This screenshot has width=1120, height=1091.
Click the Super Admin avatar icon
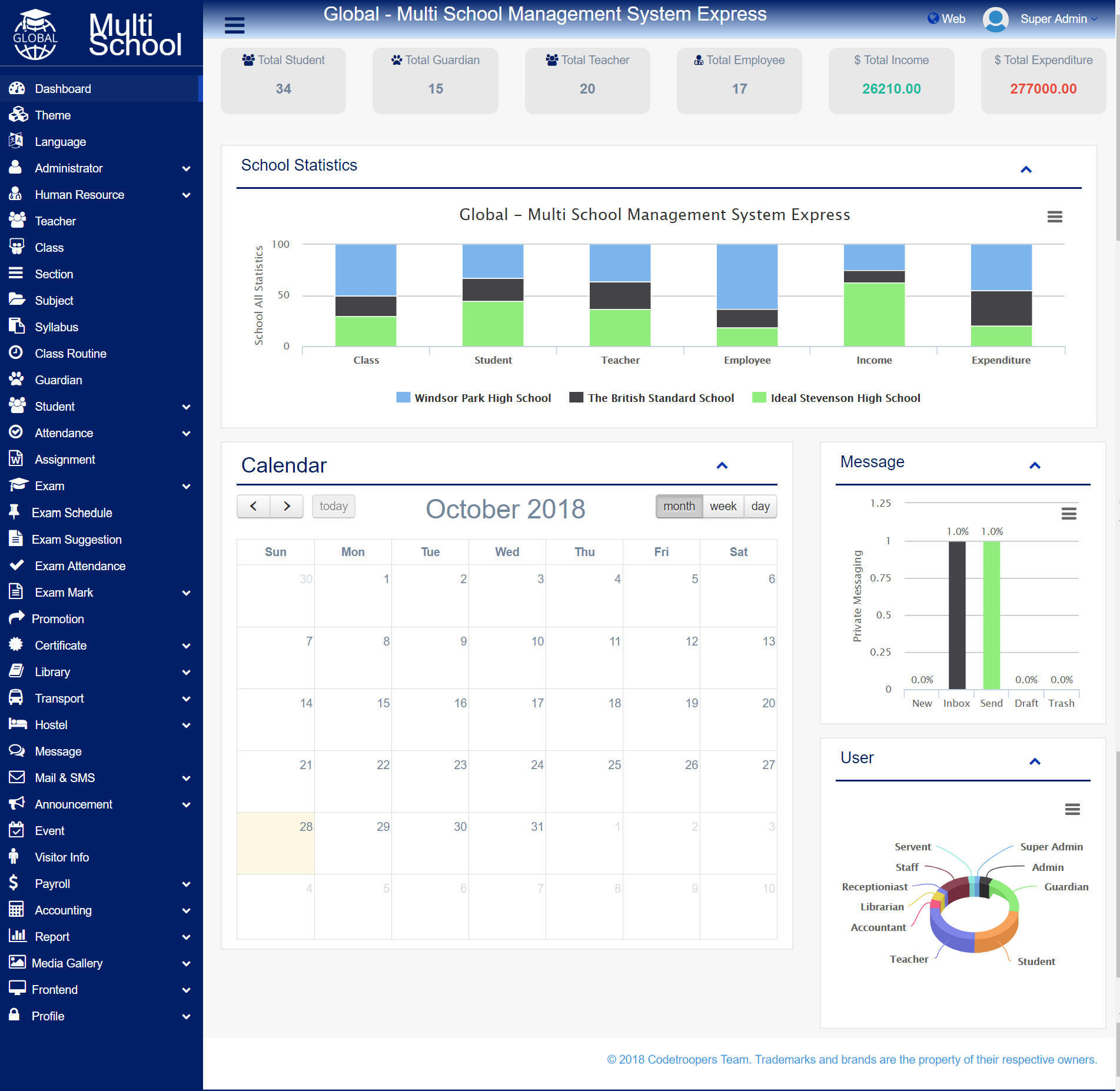click(x=995, y=19)
